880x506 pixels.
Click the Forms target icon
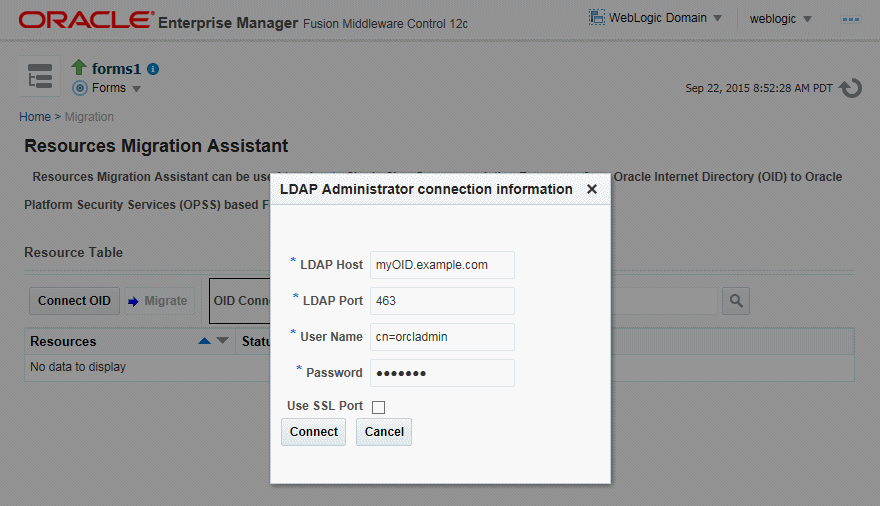click(x=80, y=88)
